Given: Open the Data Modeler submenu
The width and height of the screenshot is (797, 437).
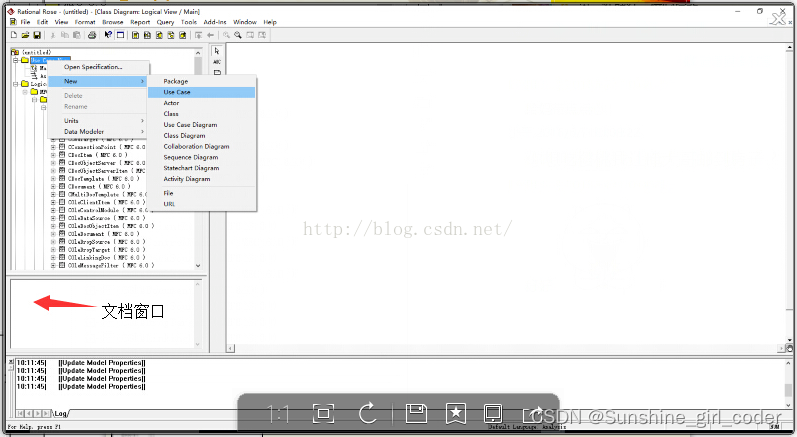Looking at the screenshot, I should pyautogui.click(x=99, y=132).
